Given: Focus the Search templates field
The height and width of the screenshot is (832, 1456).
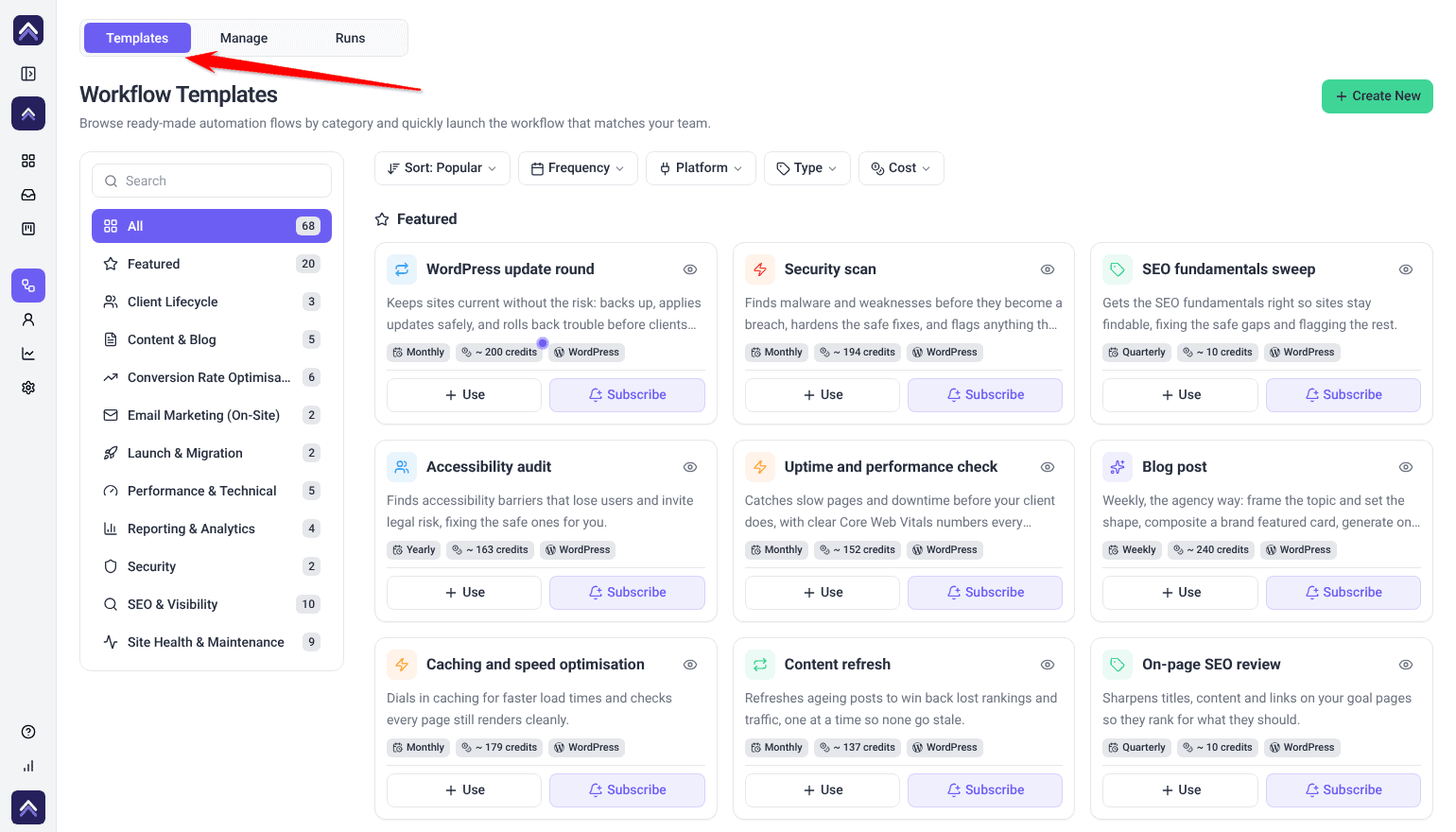Looking at the screenshot, I should (x=212, y=181).
